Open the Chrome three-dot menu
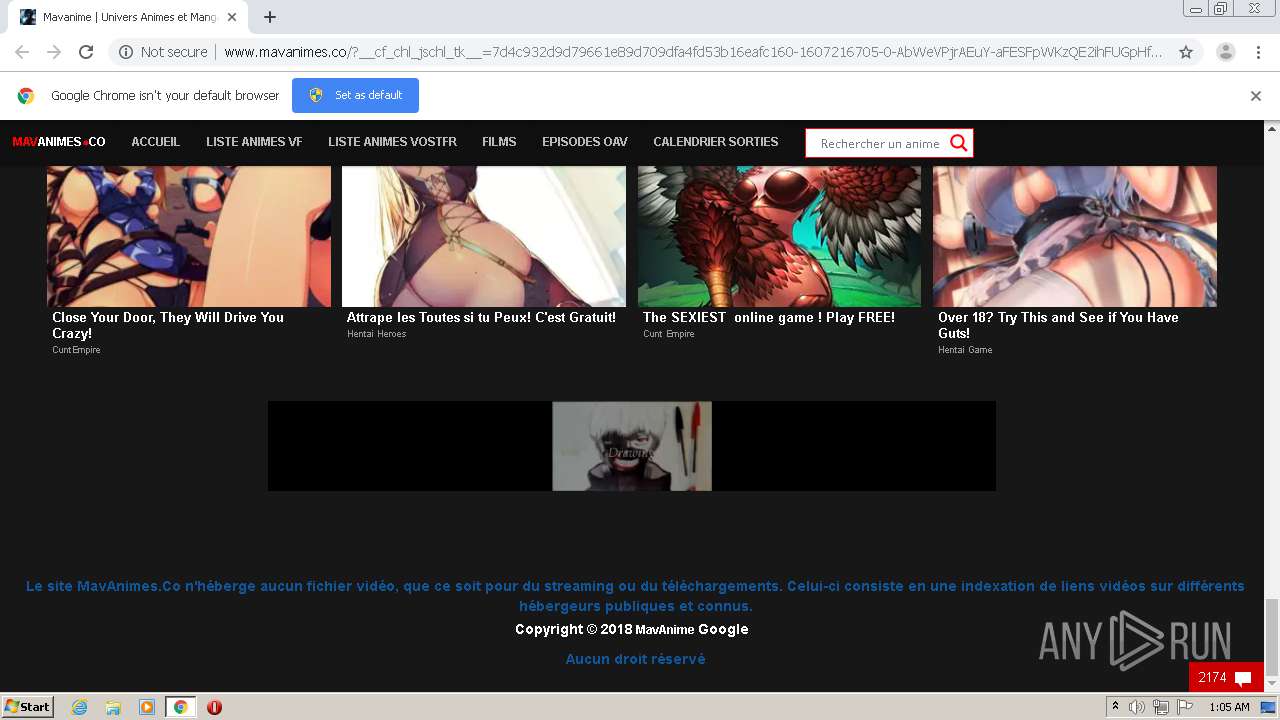Viewport: 1280px width, 720px height. pos(1256,52)
